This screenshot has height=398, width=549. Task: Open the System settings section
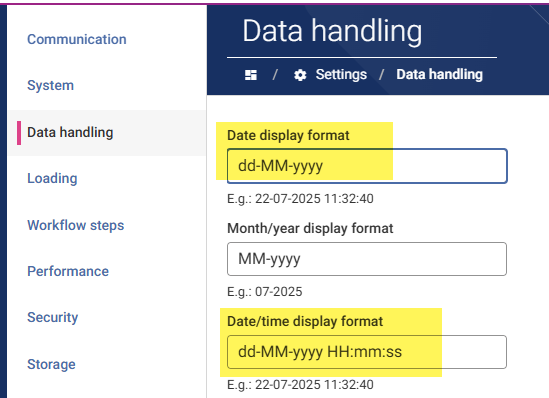click(50, 85)
